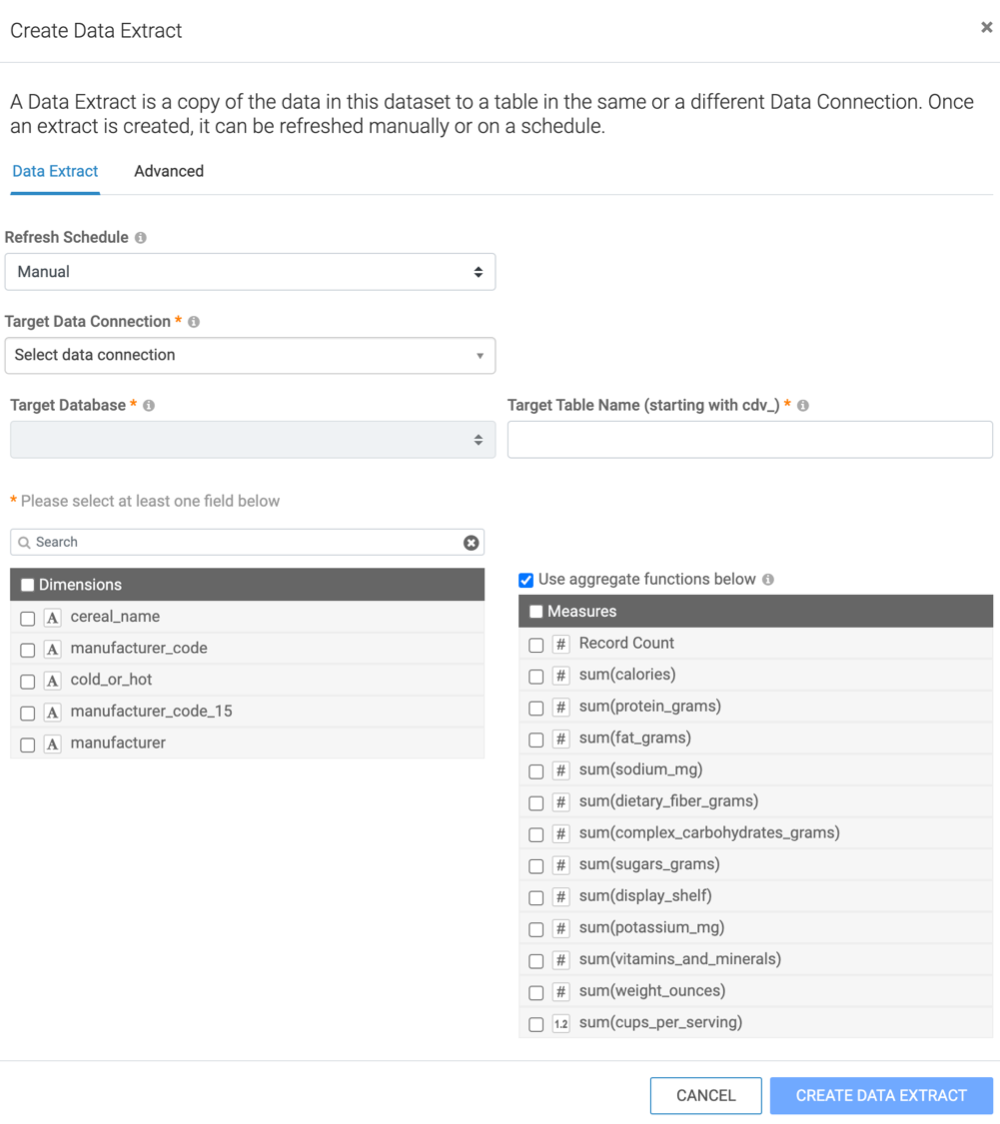Clear the field search box
The image size is (1000, 1124).
(x=471, y=542)
